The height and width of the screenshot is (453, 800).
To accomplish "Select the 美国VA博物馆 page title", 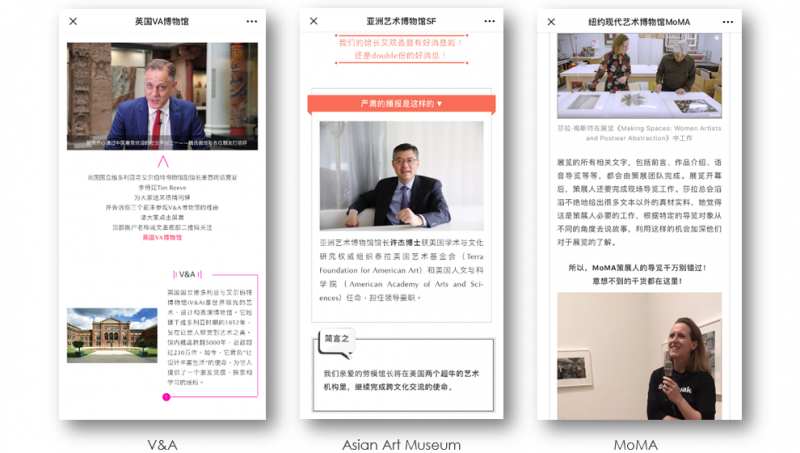I will pyautogui.click(x=161, y=21).
